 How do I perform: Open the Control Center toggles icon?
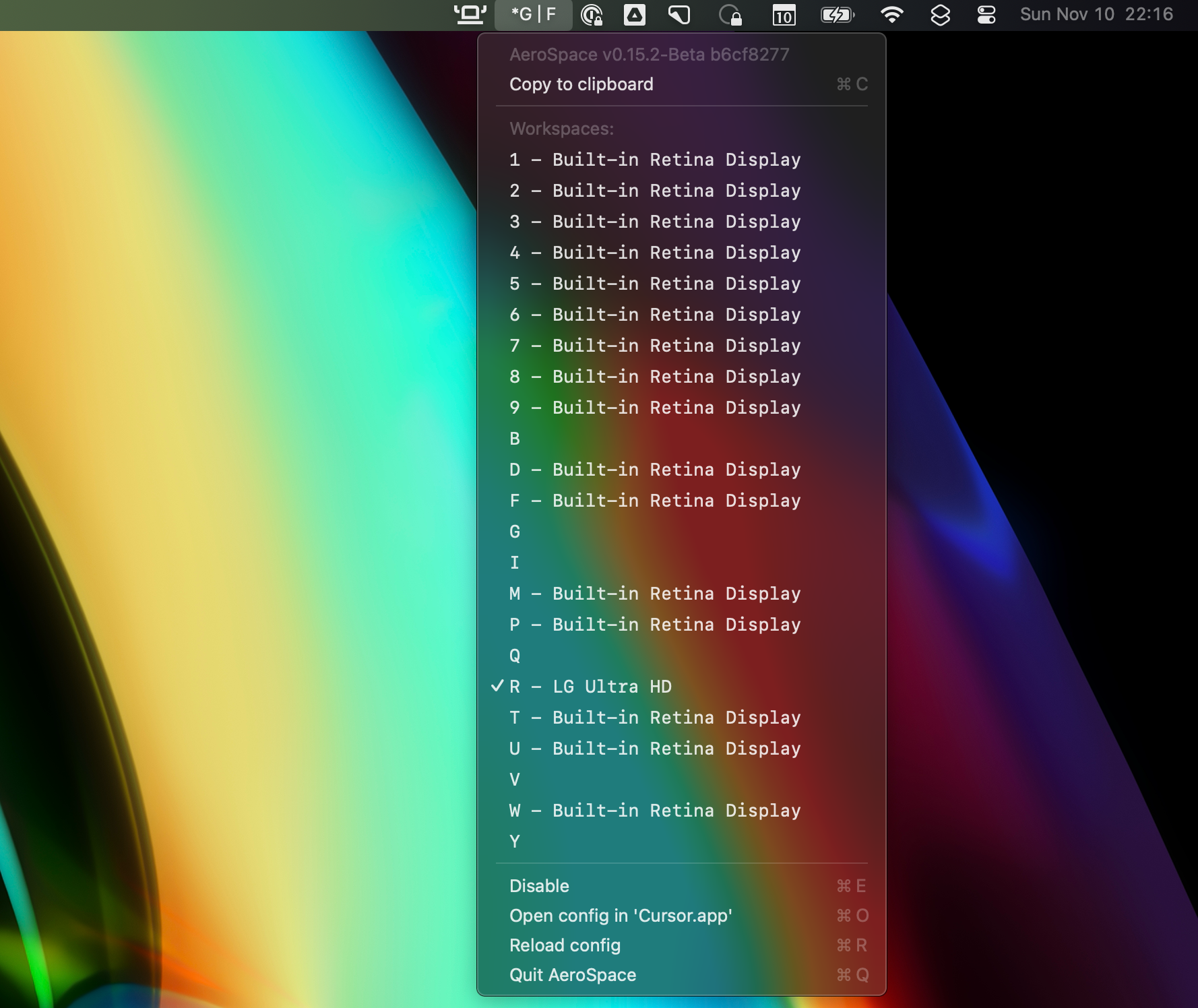tap(985, 14)
